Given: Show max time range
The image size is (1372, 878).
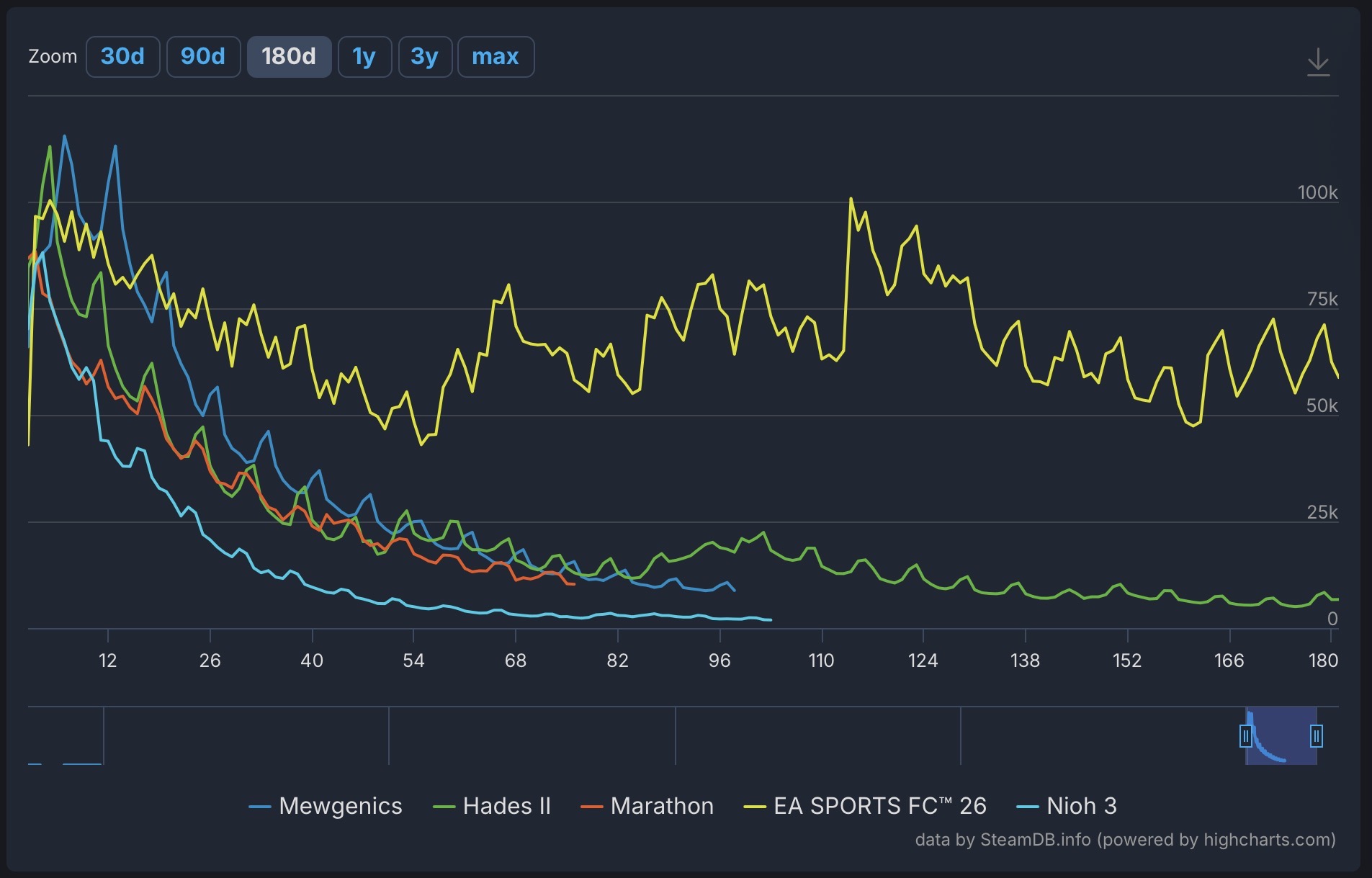Looking at the screenshot, I should tap(496, 57).
